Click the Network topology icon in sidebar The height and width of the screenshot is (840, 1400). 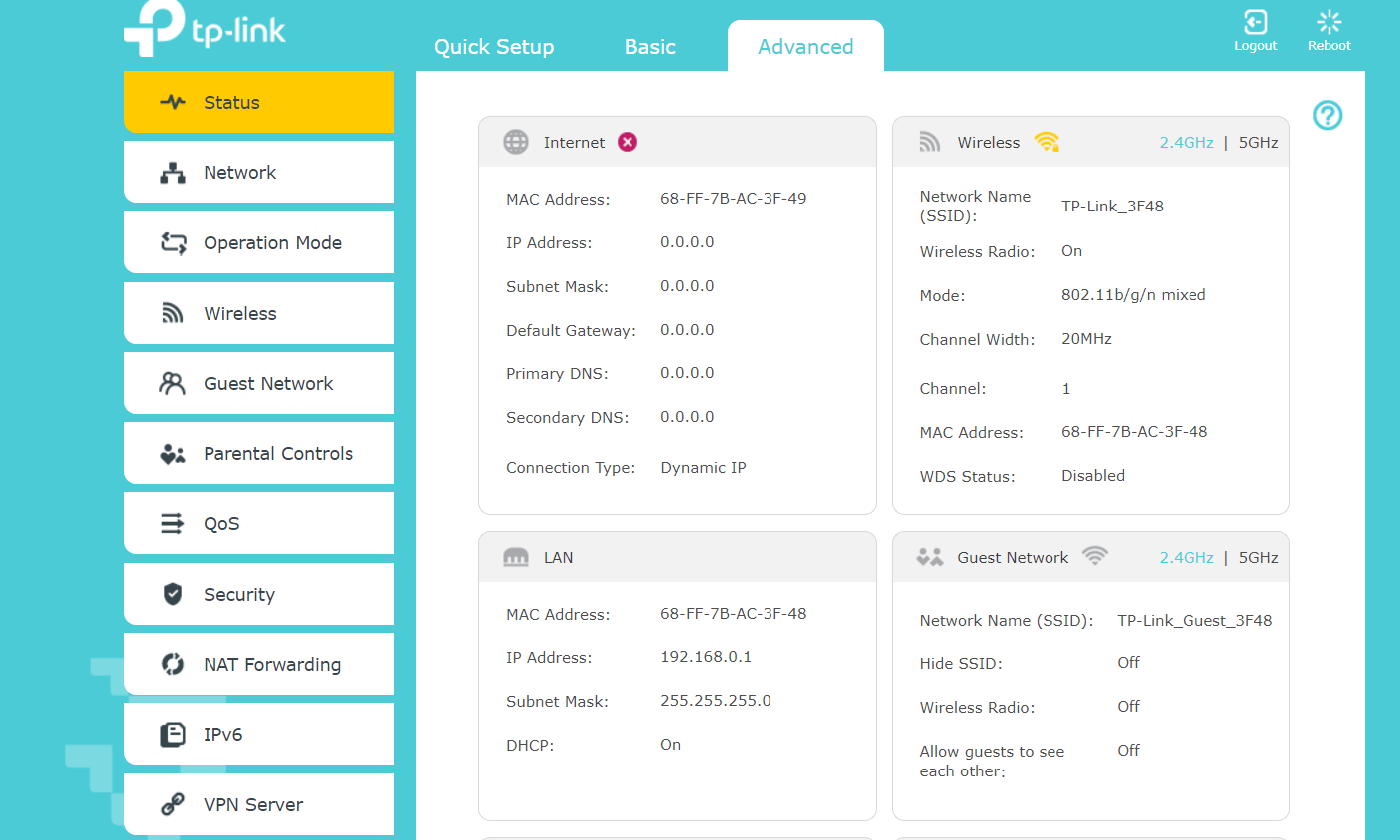173,173
